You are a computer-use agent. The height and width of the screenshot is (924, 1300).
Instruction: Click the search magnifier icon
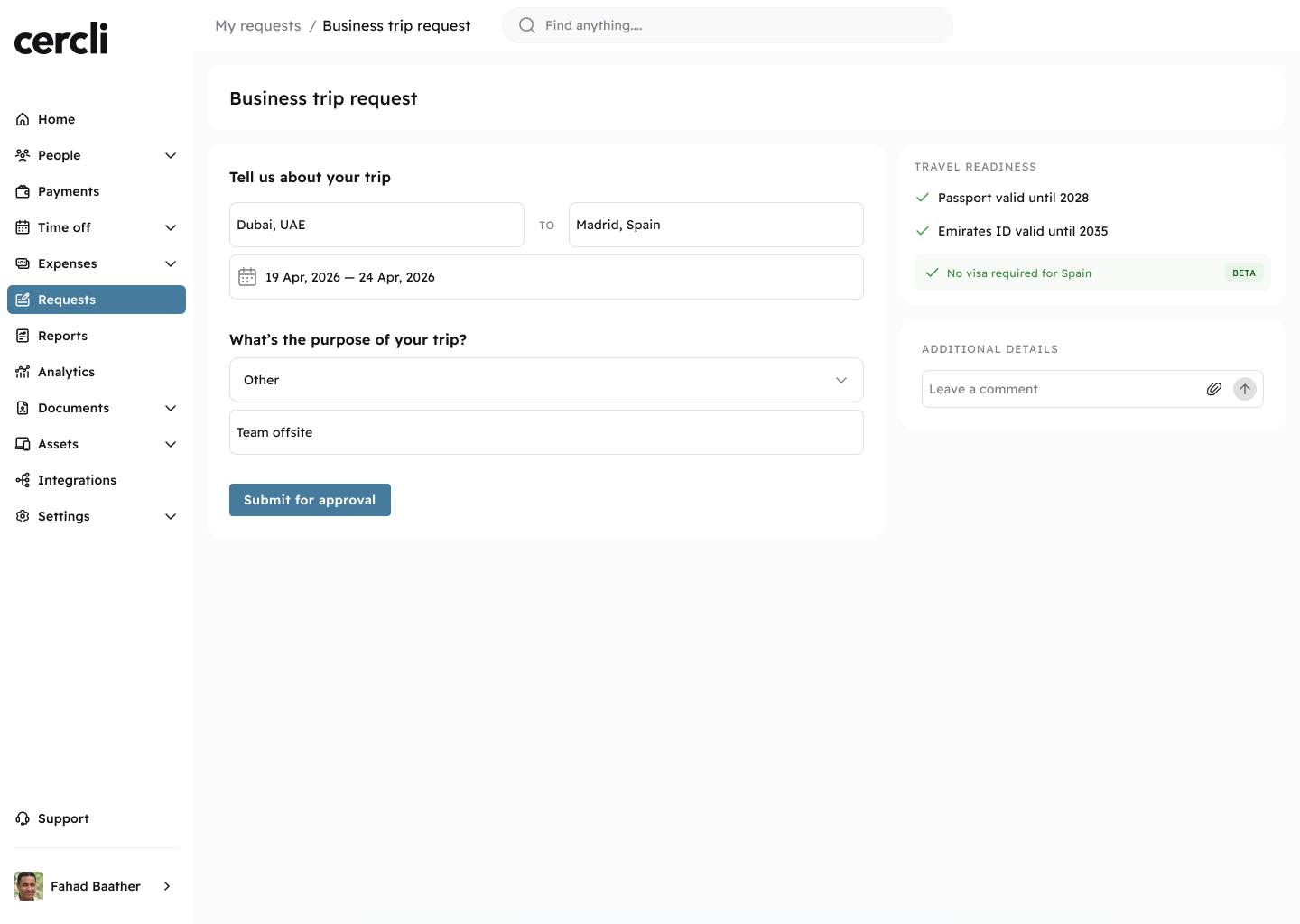pos(527,25)
